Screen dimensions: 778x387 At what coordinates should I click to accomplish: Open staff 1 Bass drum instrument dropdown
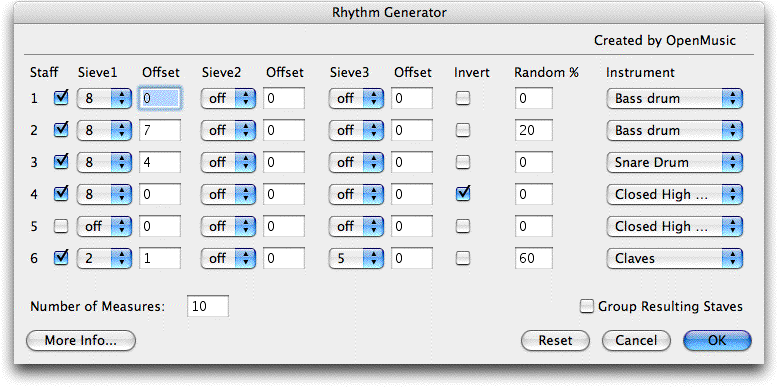[674, 99]
